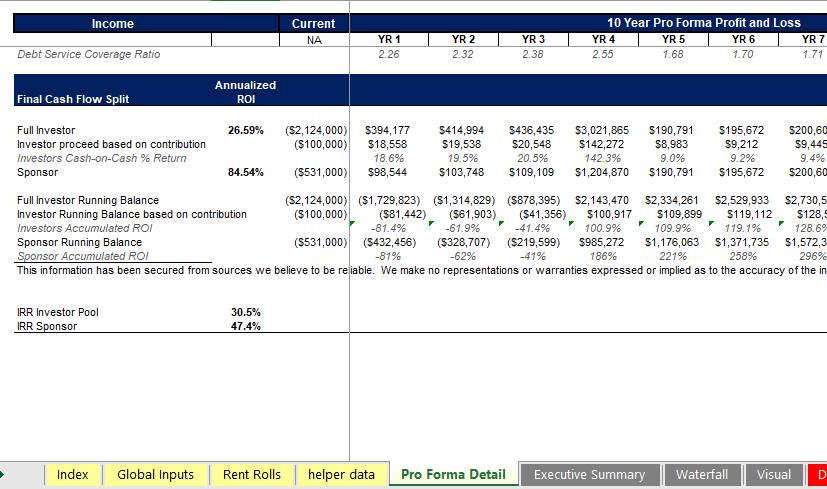Screen dimensions: 827x489
Task: Select the 100.9% accumulated ROI cell
Action: [603, 228]
